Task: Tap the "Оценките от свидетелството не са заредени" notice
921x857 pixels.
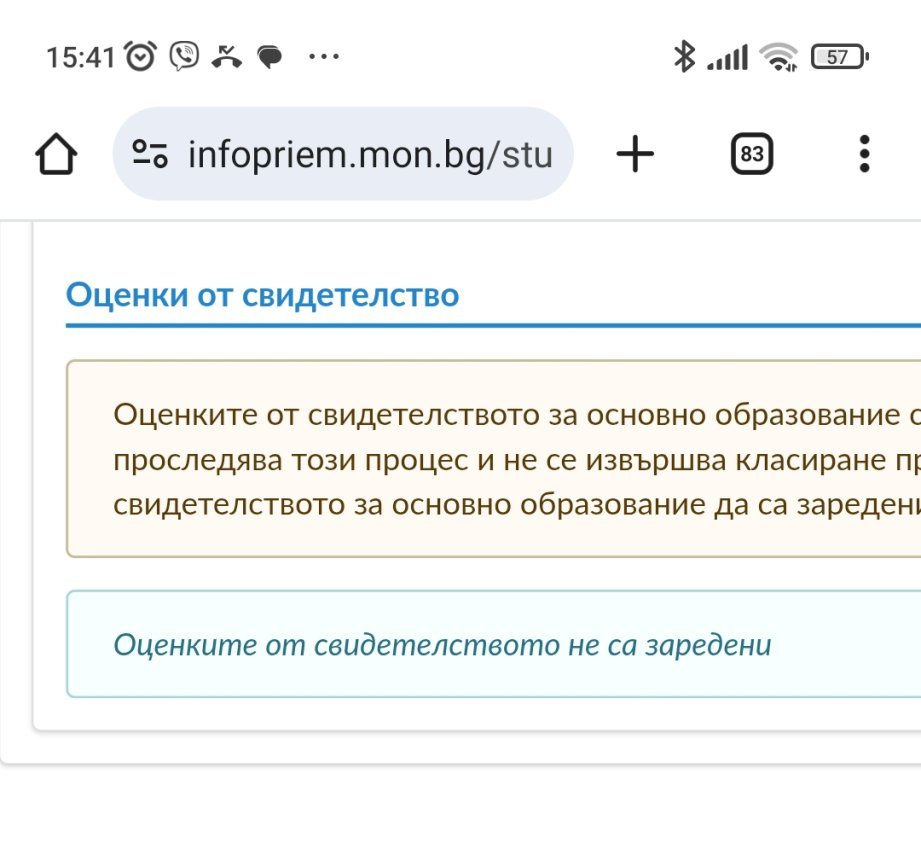Action: point(442,644)
